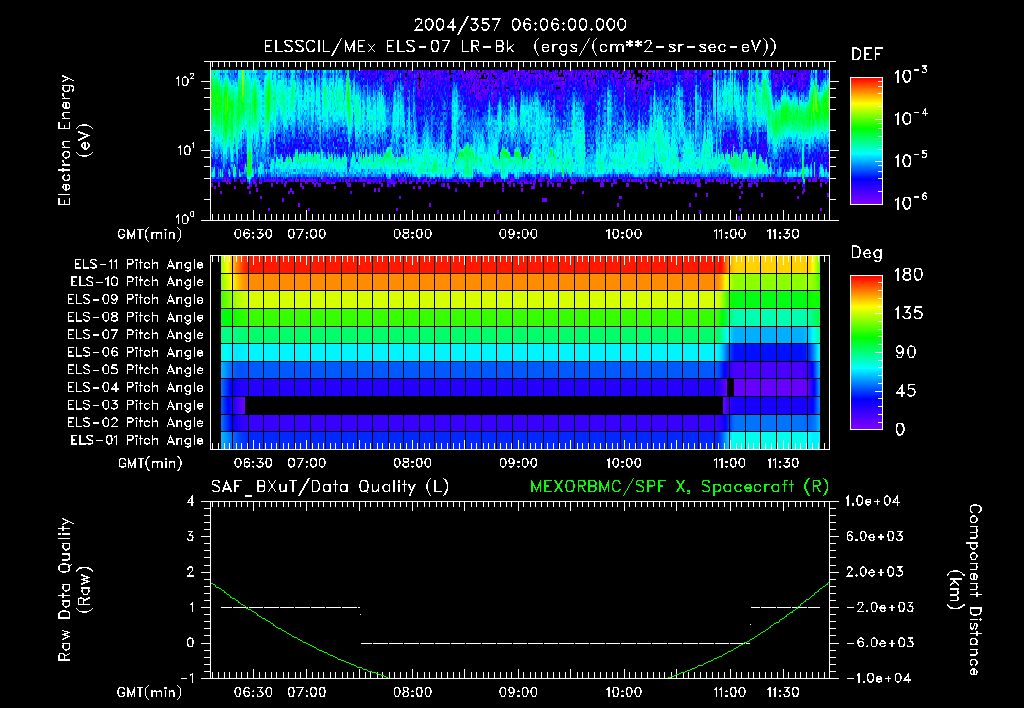
Task: Select the ELS-10 Pitch Angle row label
Action: click(x=137, y=282)
